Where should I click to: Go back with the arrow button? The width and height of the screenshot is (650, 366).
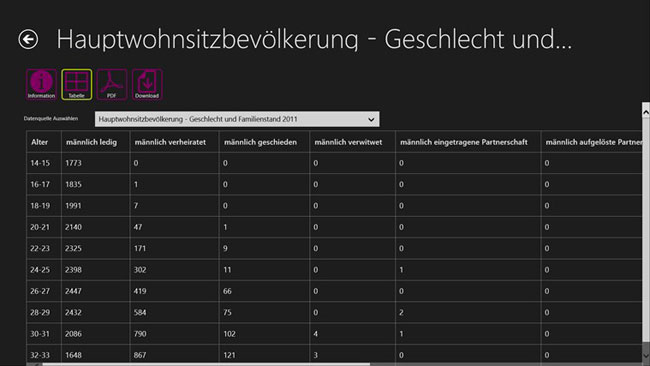[28, 39]
